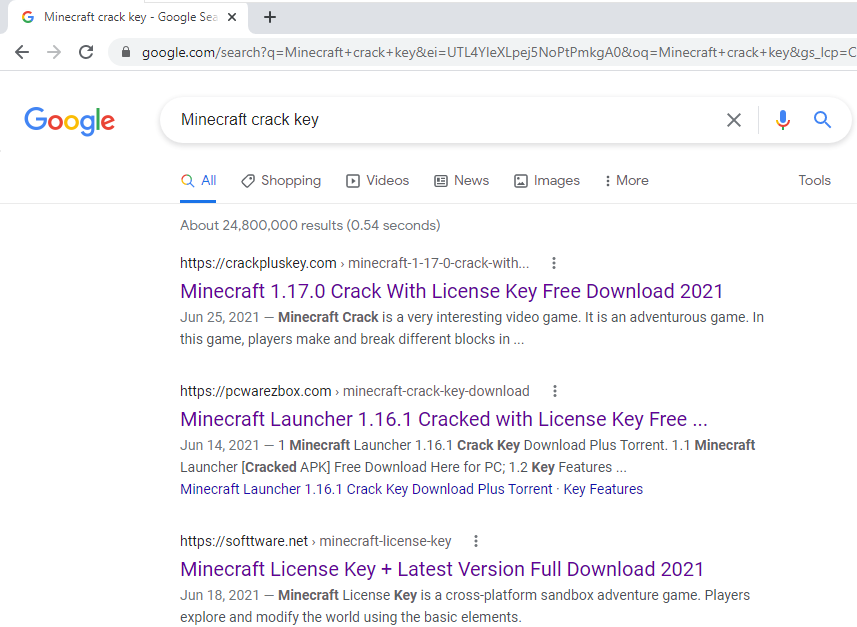Click the Google favicon on the browser tab
Screen dimensions: 857x627
(28, 17)
